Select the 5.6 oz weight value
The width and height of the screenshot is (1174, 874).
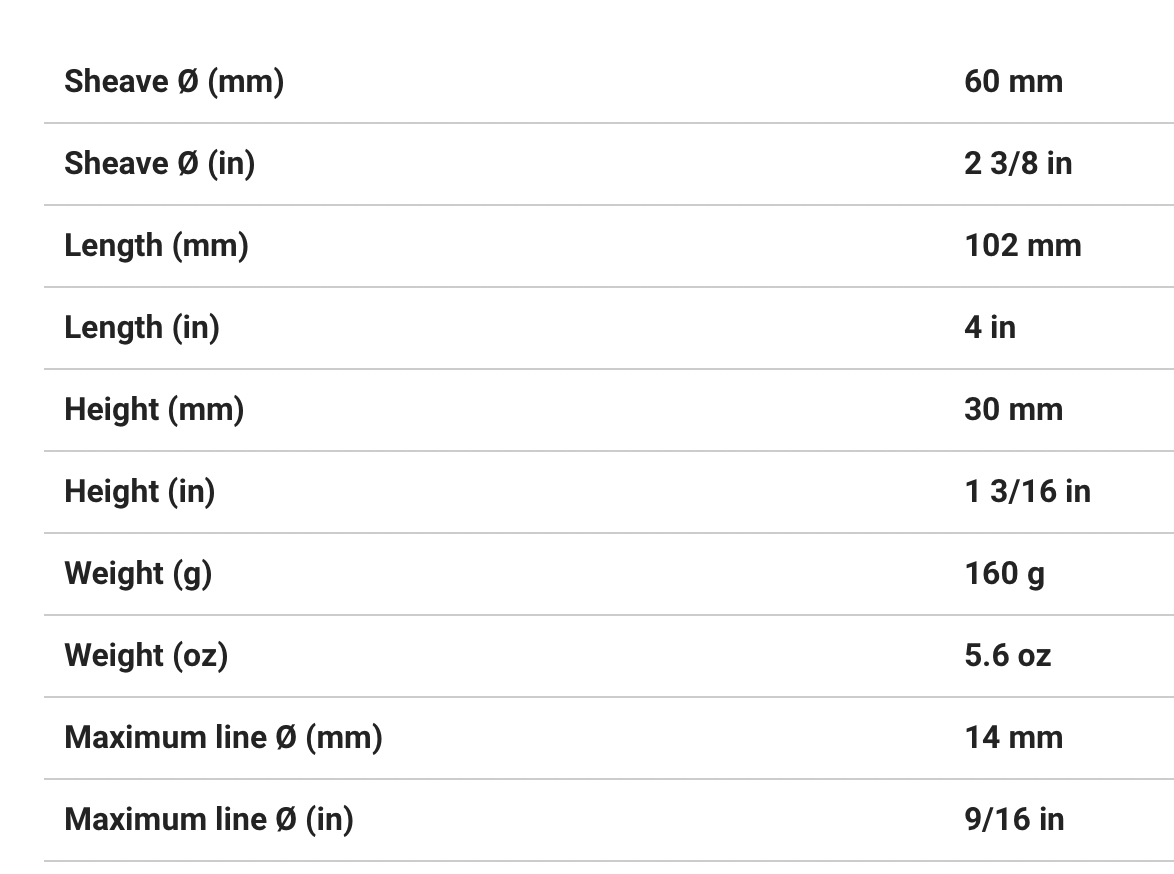[x=1007, y=656]
